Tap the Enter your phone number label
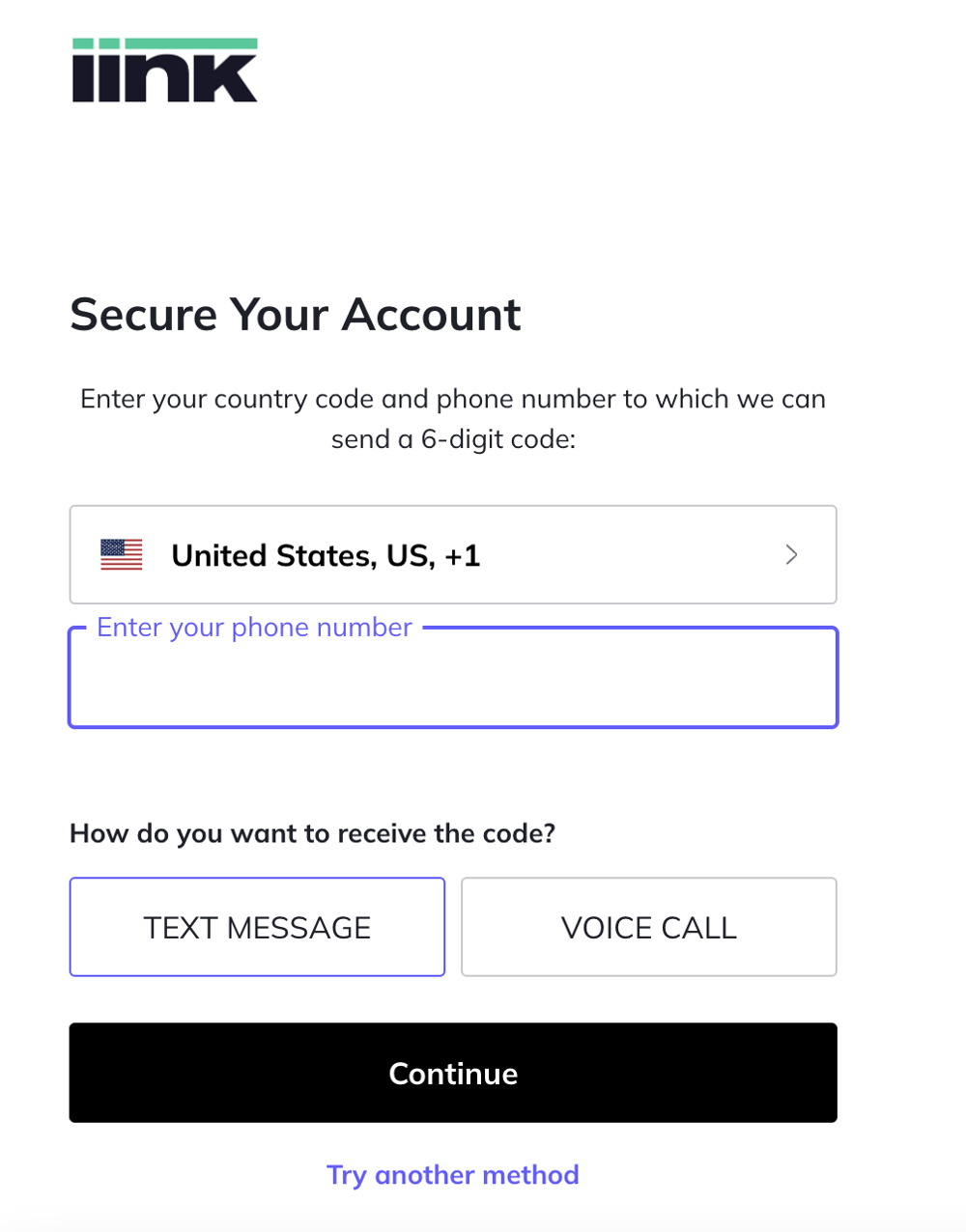966x1232 pixels. 253,627
